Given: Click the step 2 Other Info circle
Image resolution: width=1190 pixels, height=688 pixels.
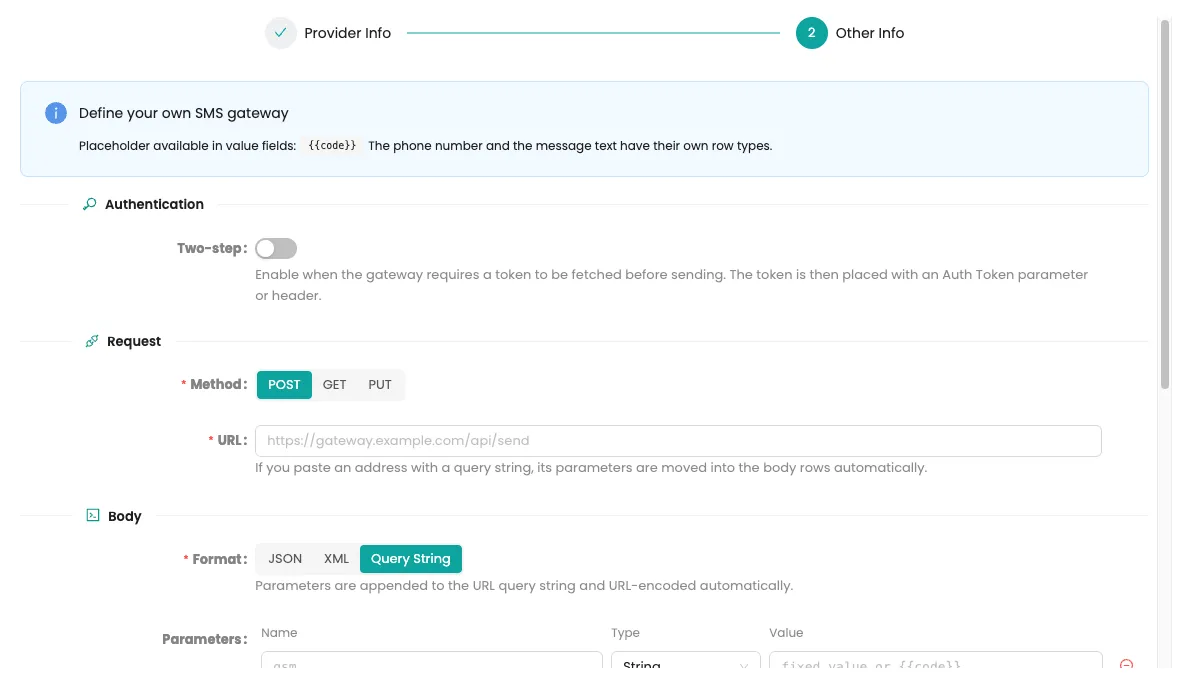Looking at the screenshot, I should (811, 33).
